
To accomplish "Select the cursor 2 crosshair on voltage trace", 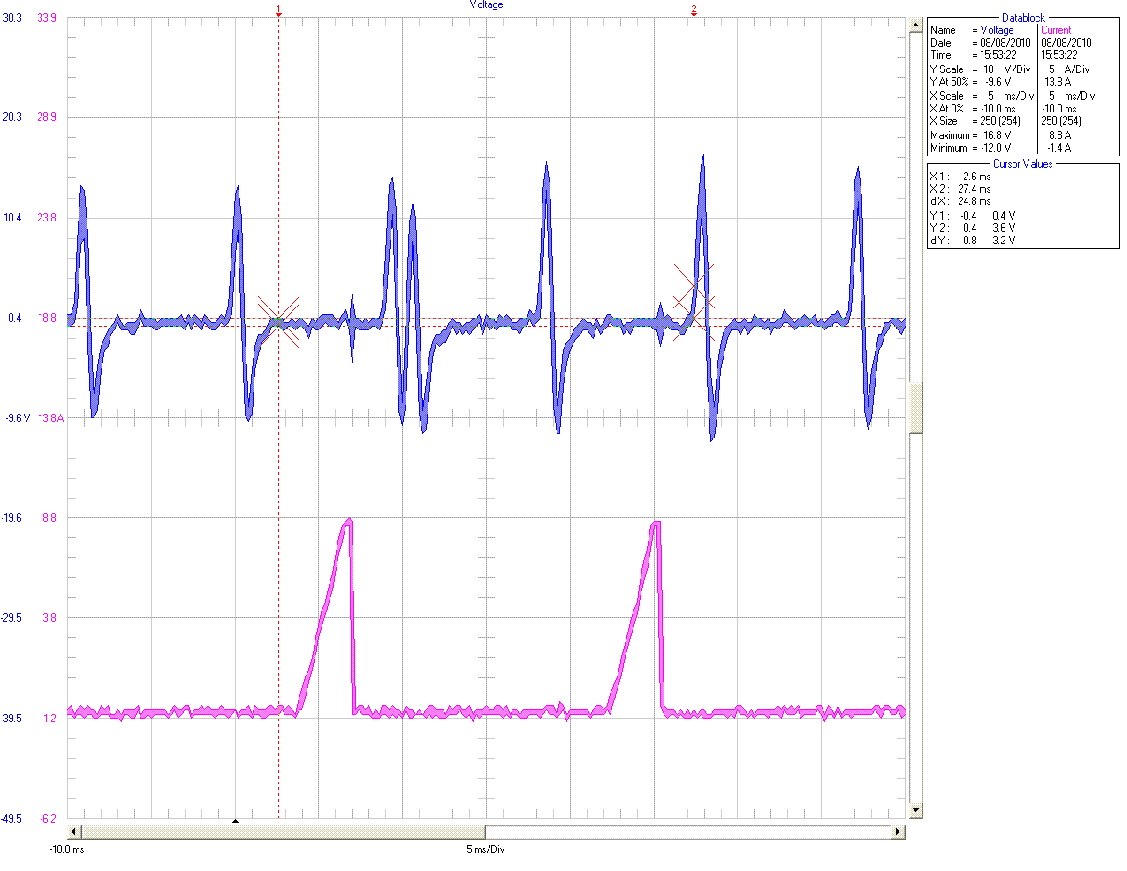I will pos(693,296).
